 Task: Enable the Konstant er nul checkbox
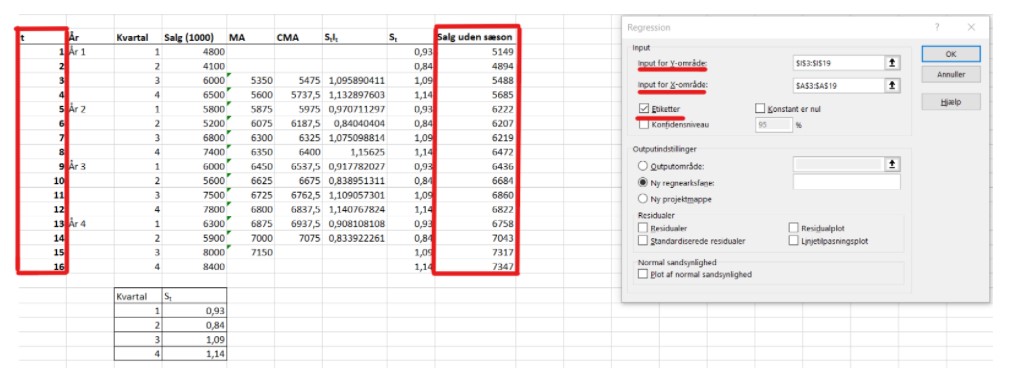pyautogui.click(x=759, y=109)
